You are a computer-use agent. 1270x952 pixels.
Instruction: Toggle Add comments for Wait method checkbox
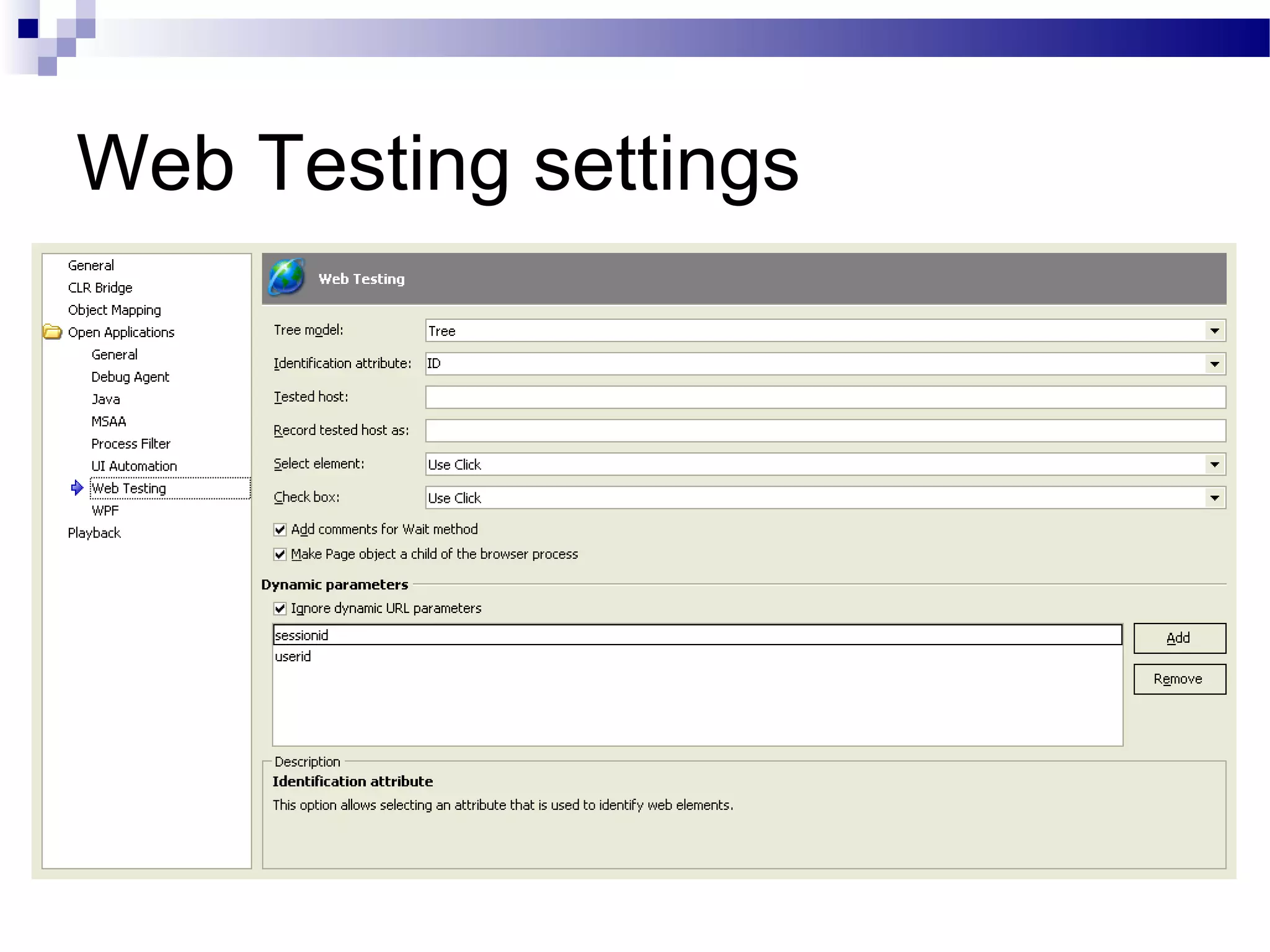(280, 529)
